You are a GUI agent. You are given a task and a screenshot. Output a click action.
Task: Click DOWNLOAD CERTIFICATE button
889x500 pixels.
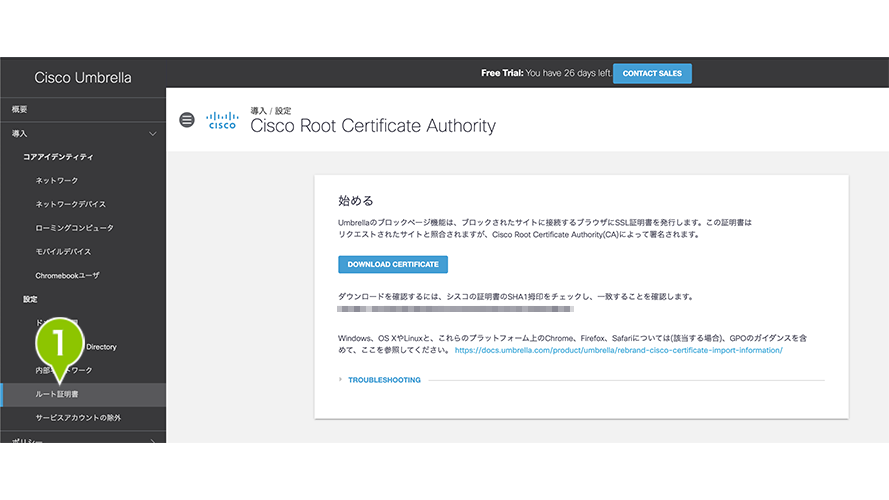coord(393,264)
